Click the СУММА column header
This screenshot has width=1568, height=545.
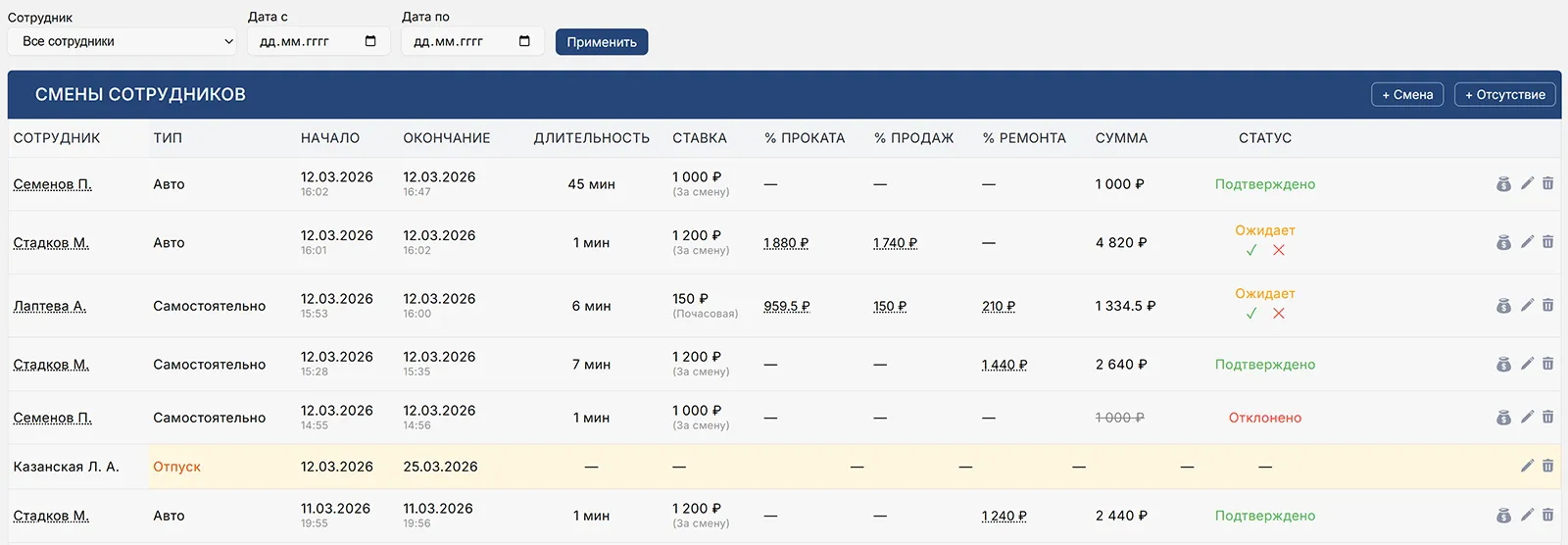[1121, 138]
